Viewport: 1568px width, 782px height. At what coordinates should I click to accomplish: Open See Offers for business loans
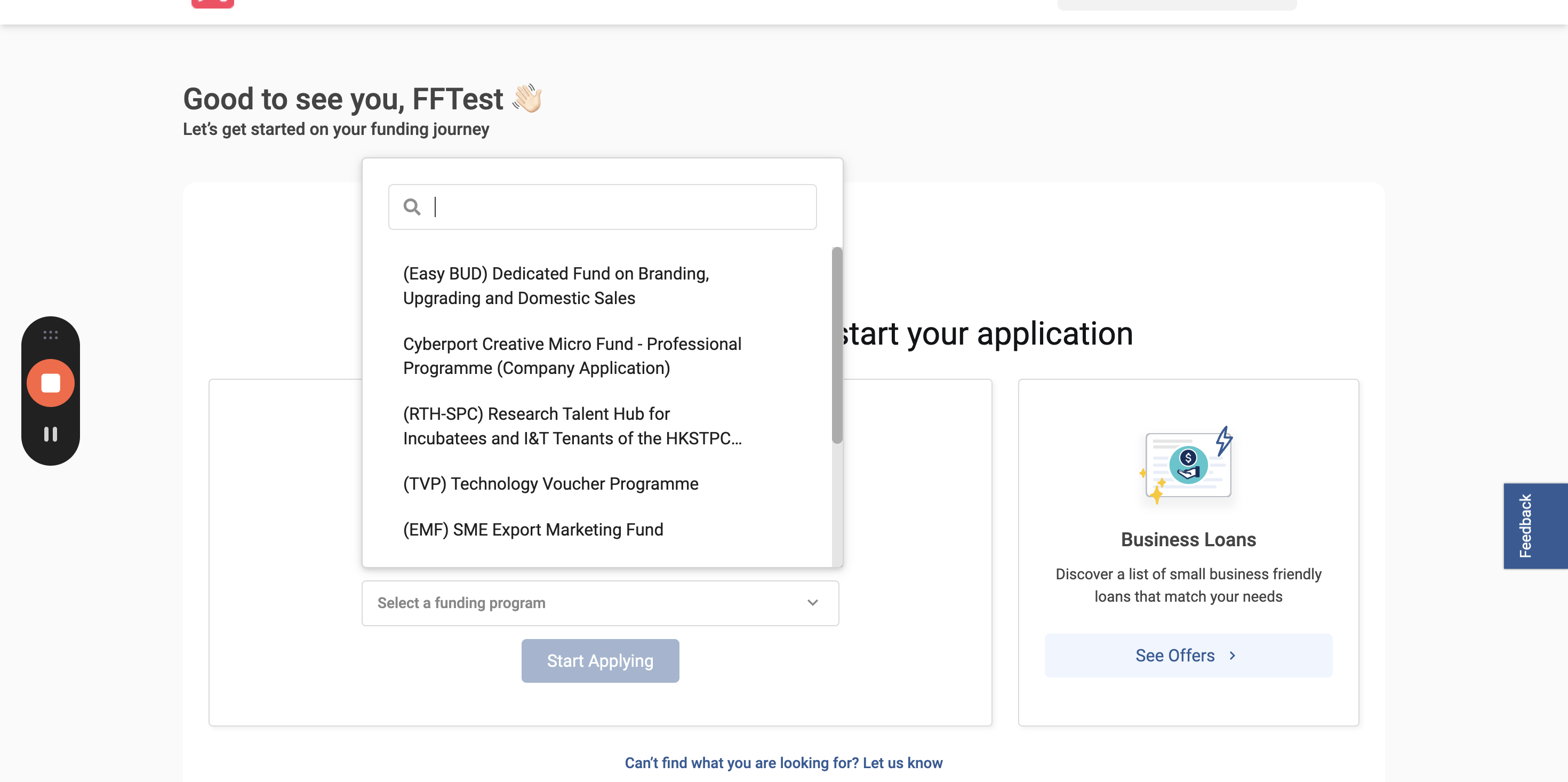1188,656
